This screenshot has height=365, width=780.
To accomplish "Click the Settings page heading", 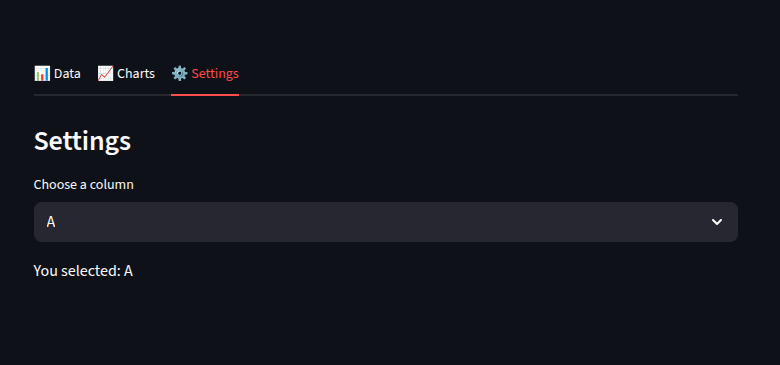I will [x=83, y=141].
